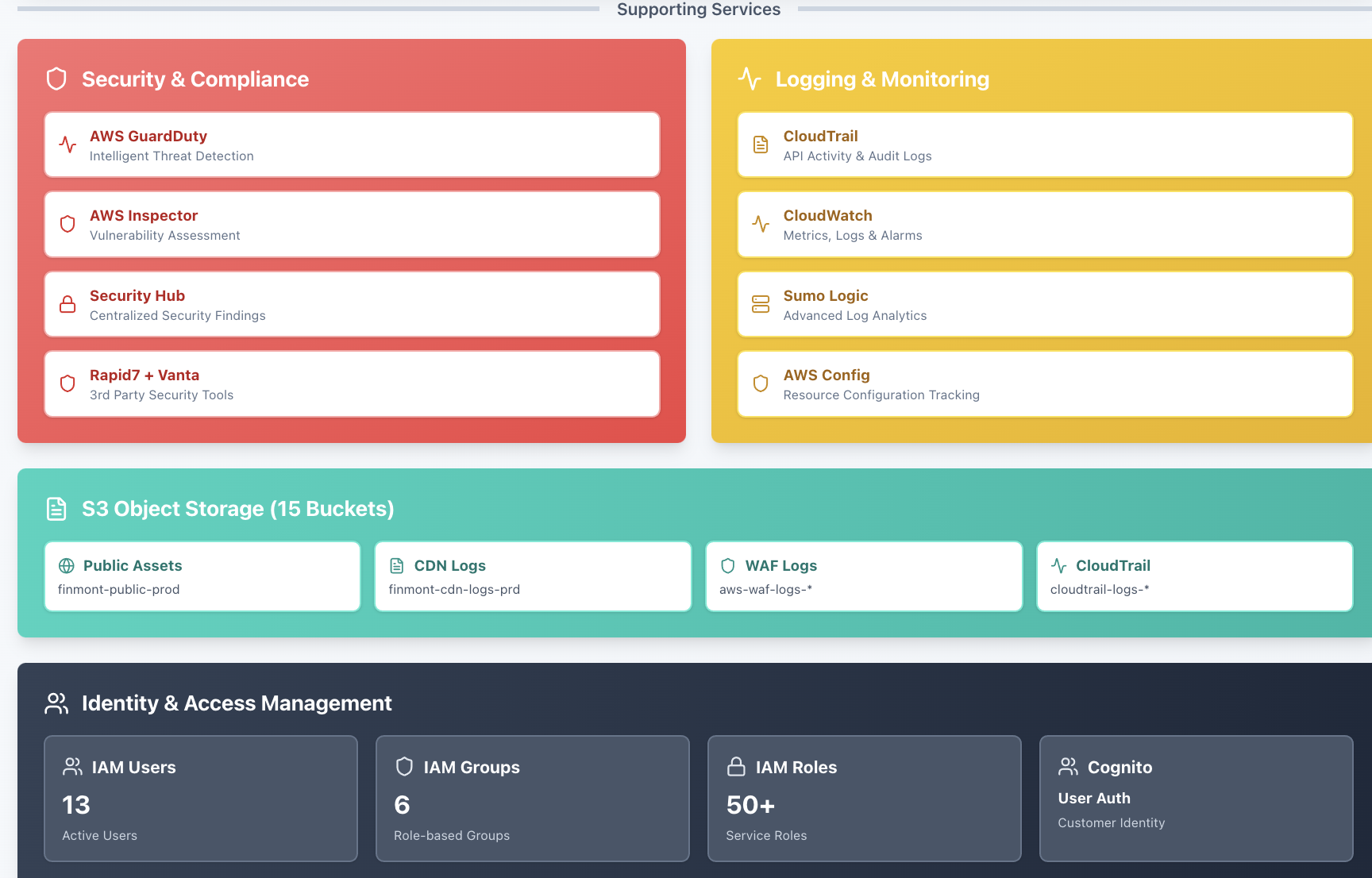Image resolution: width=1372 pixels, height=878 pixels.
Task: Click the lock icon beside Security Hub
Action: tap(67, 304)
